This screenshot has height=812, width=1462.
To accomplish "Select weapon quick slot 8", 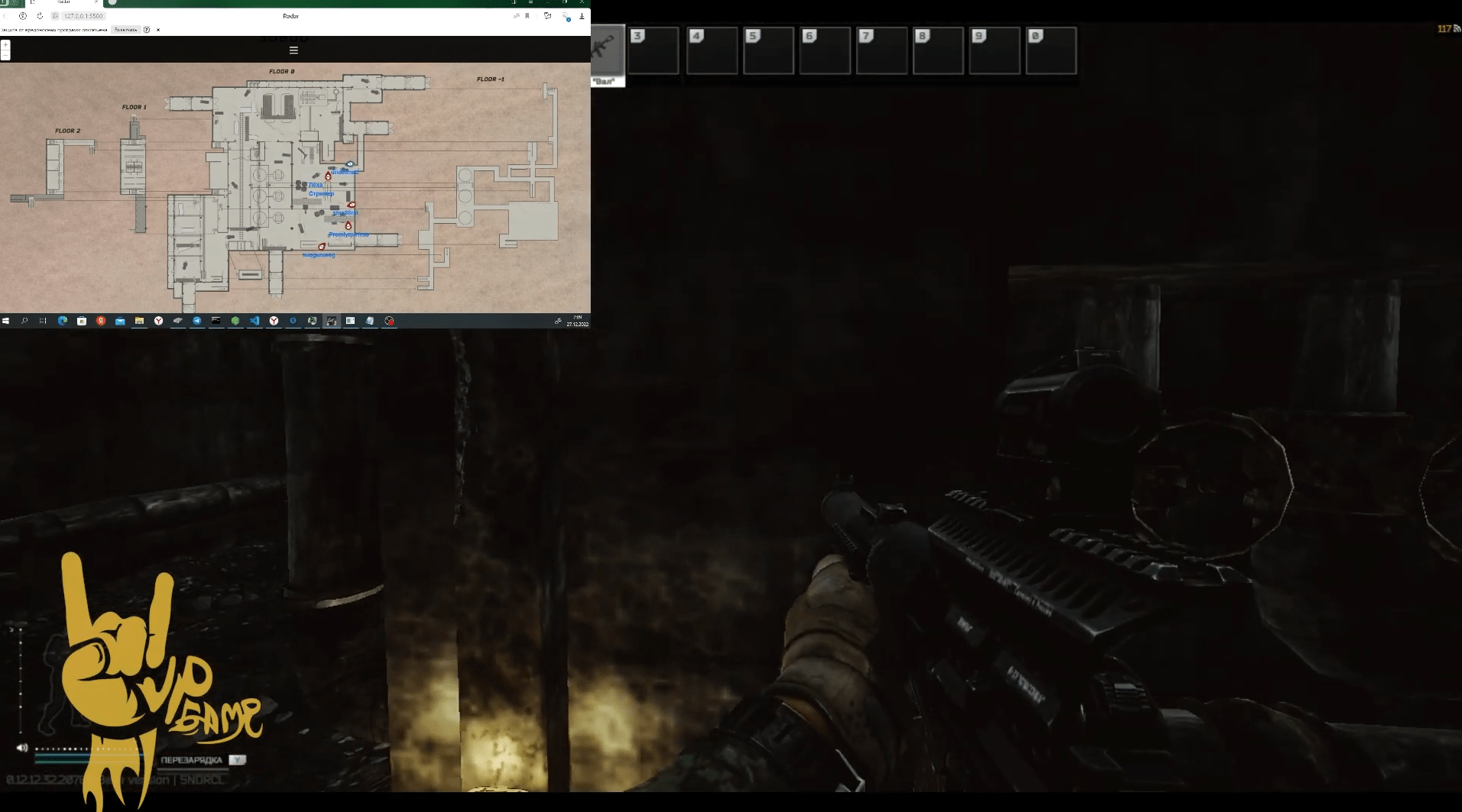I will tap(938, 50).
